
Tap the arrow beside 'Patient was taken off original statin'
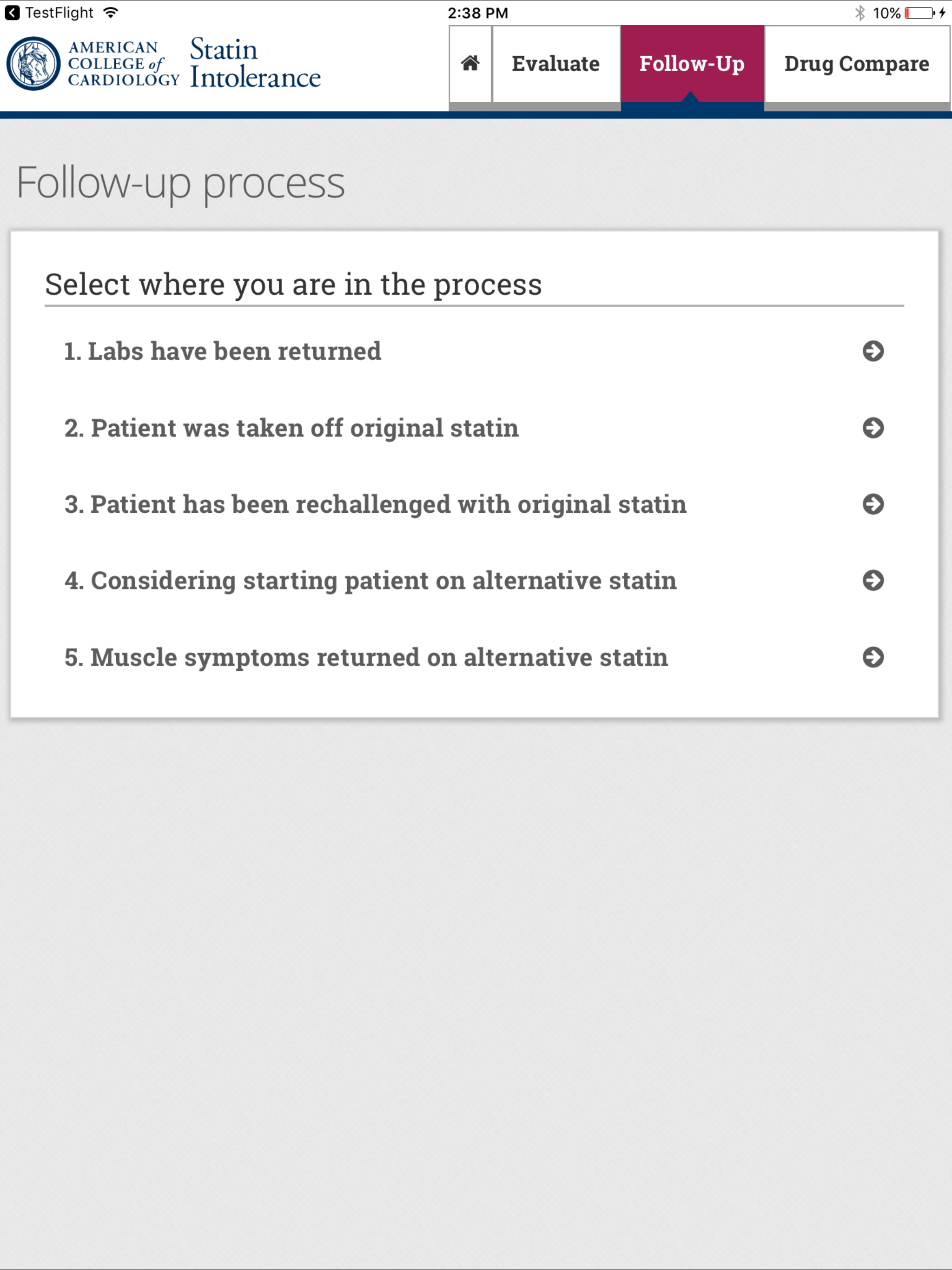pos(873,428)
